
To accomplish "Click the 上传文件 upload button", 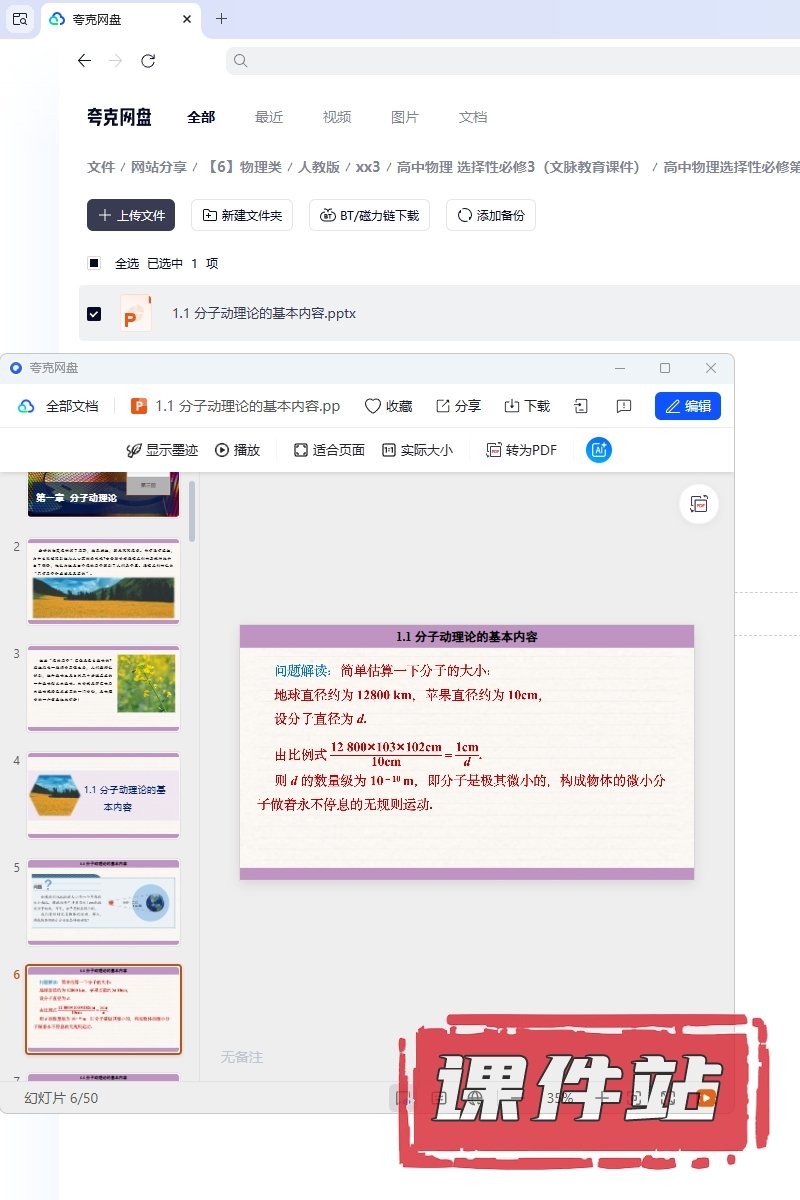I will [x=131, y=215].
